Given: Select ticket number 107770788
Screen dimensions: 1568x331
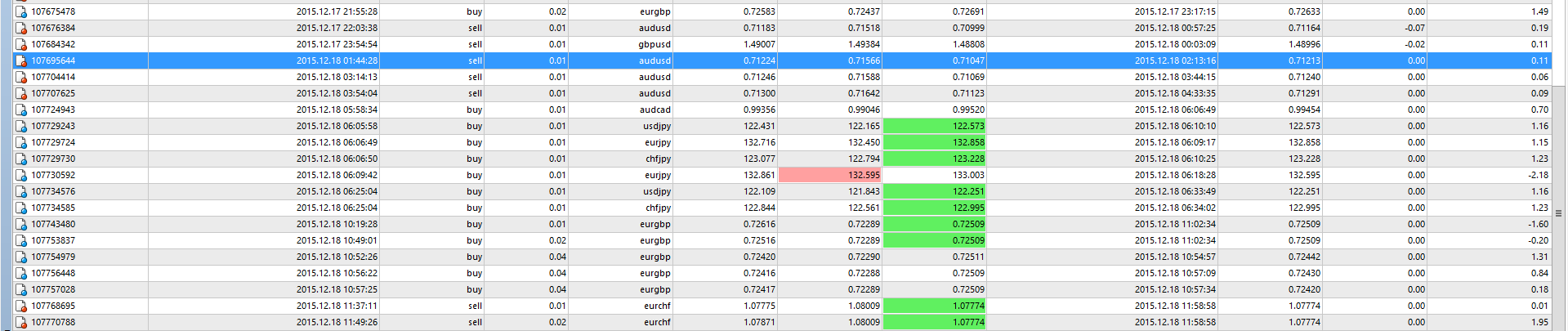Looking at the screenshot, I should 53,322.
